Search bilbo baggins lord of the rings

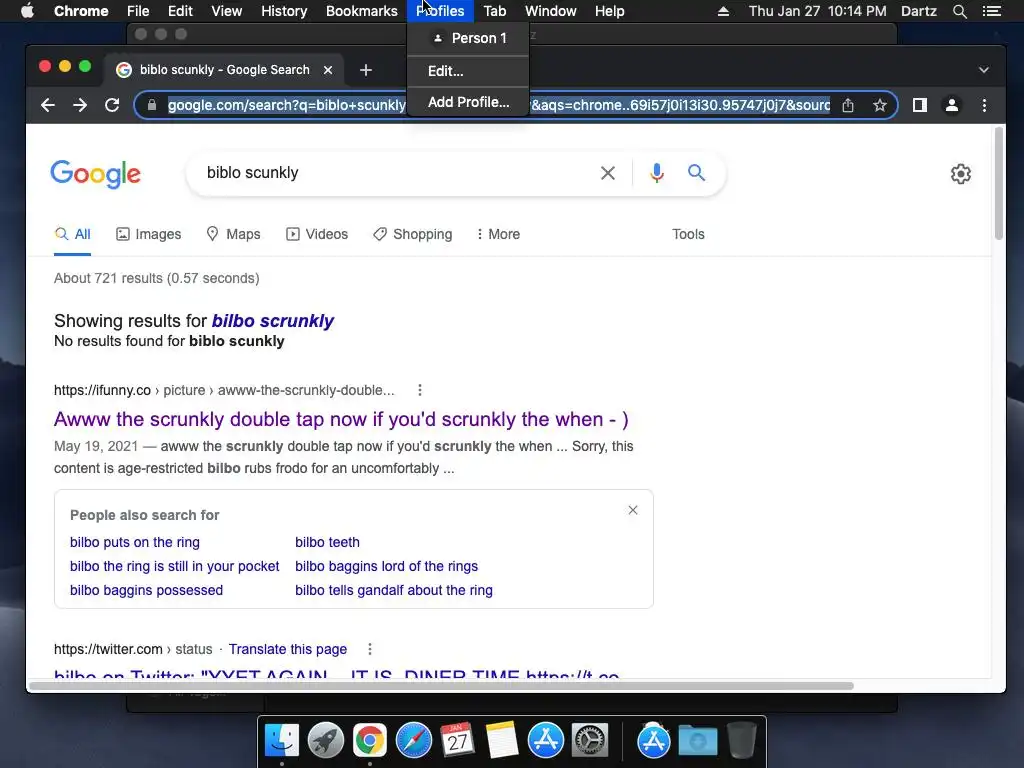click(387, 566)
